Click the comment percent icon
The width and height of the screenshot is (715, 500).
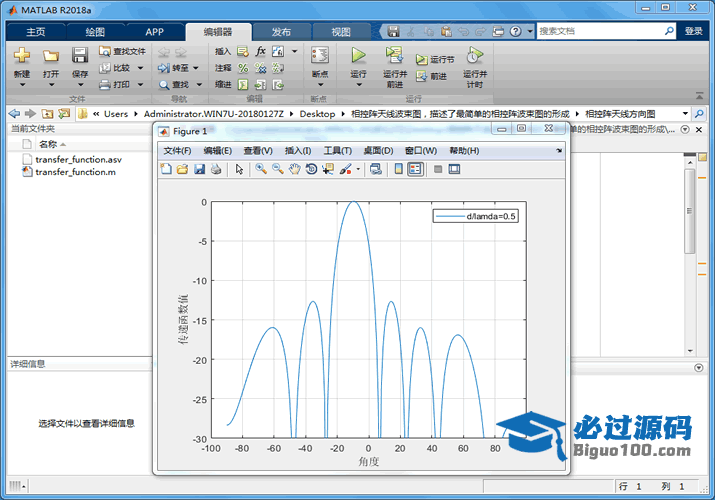click(243, 68)
